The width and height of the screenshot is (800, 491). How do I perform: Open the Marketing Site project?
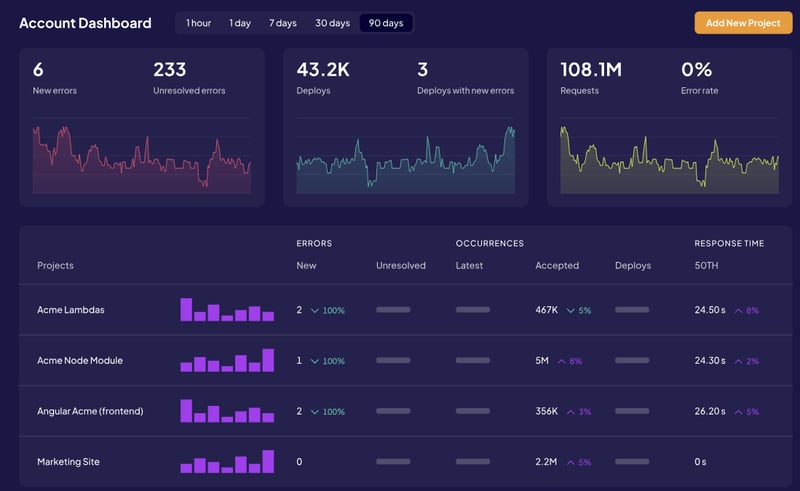point(68,462)
